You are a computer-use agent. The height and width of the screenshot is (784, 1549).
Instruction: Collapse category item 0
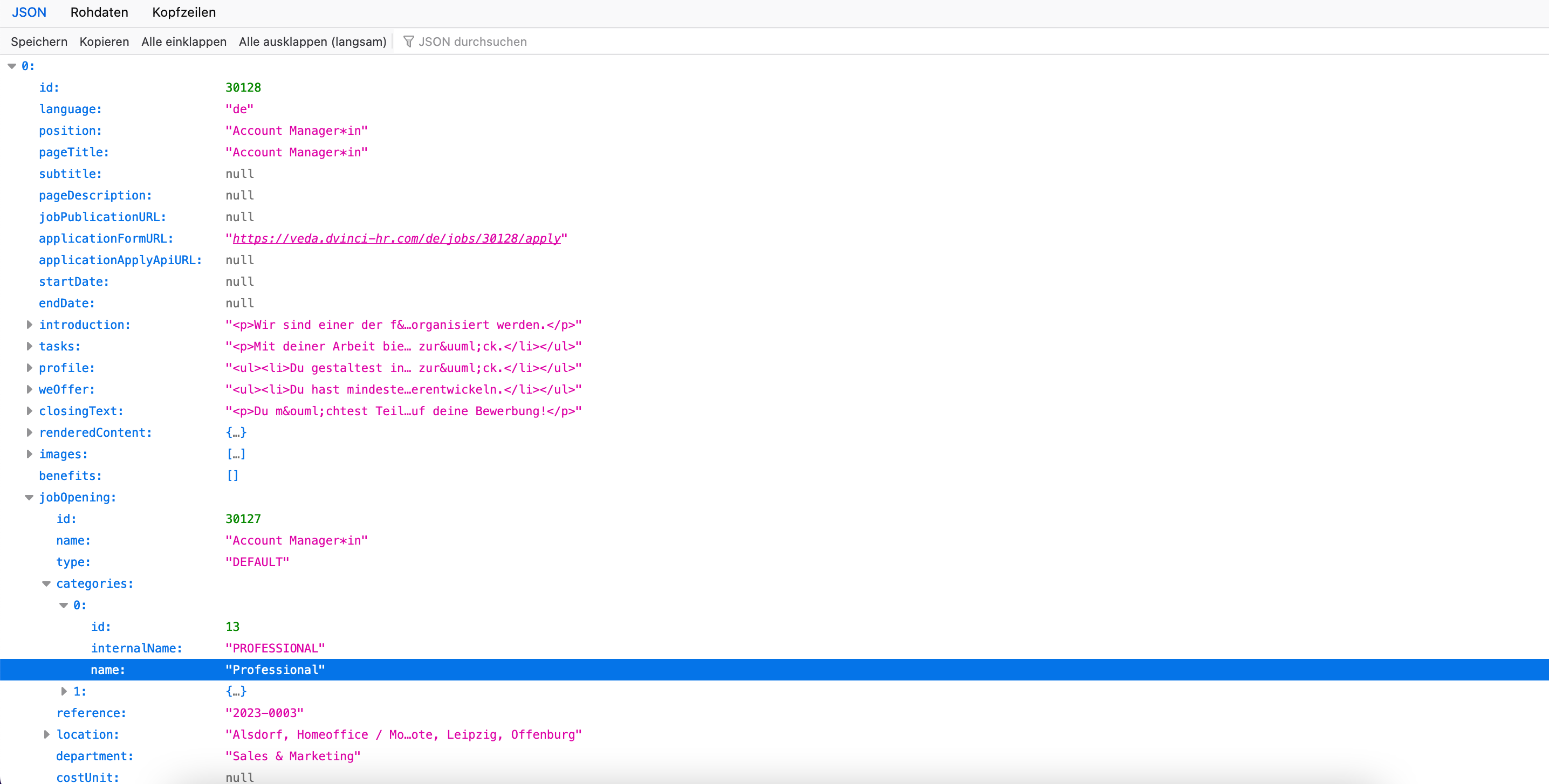click(63, 606)
